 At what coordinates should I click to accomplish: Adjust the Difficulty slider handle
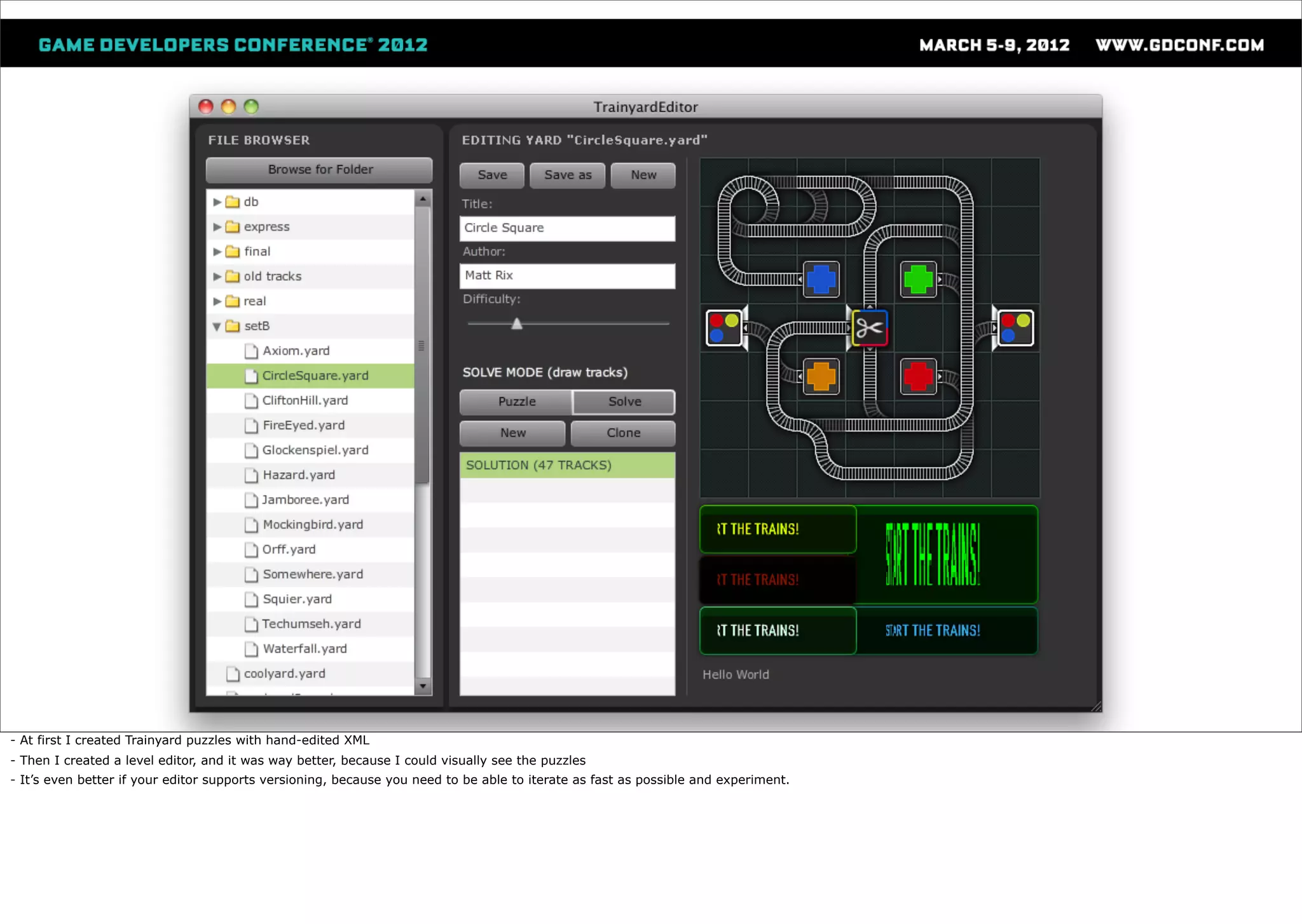[517, 324]
